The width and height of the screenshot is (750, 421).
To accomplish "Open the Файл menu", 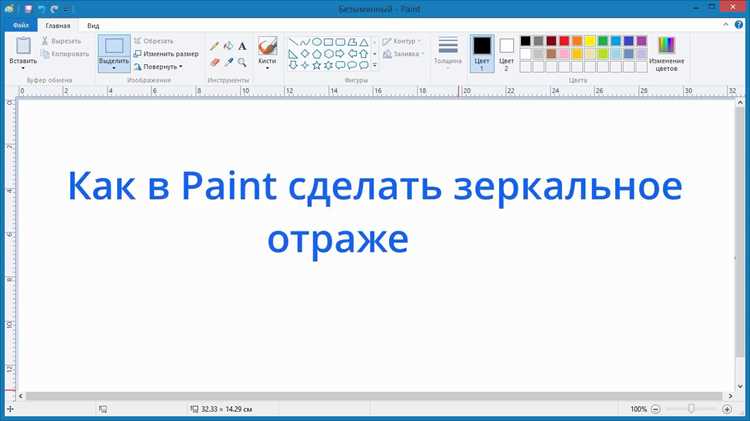I will (21, 25).
